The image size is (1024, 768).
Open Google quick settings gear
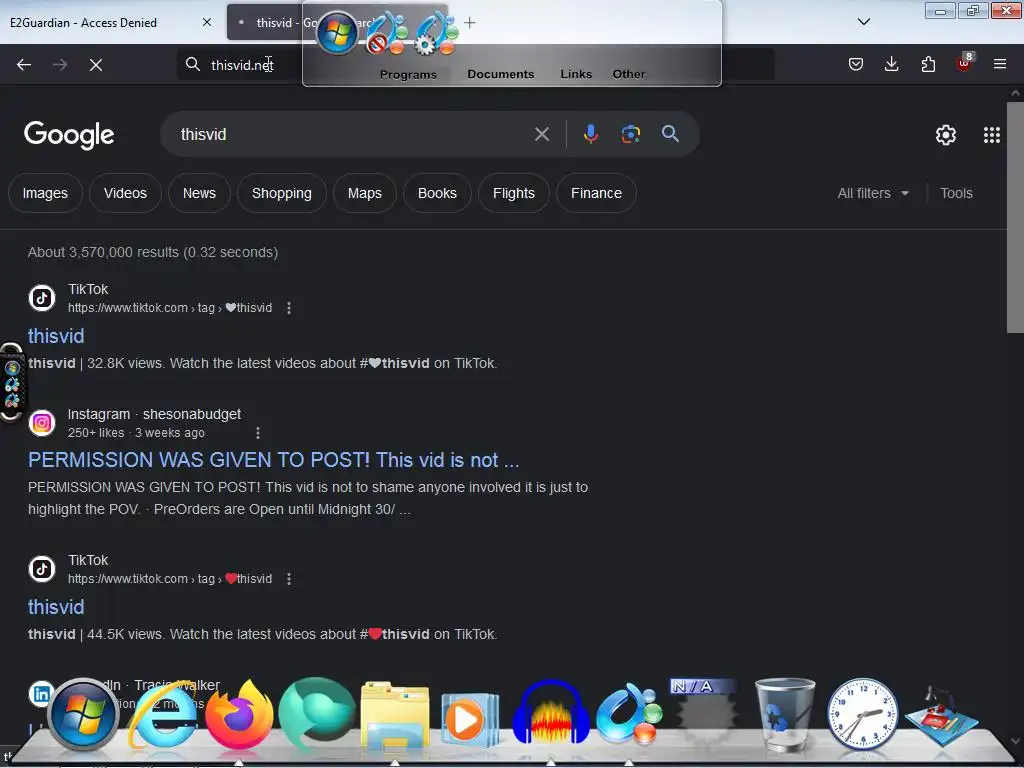tap(946, 135)
